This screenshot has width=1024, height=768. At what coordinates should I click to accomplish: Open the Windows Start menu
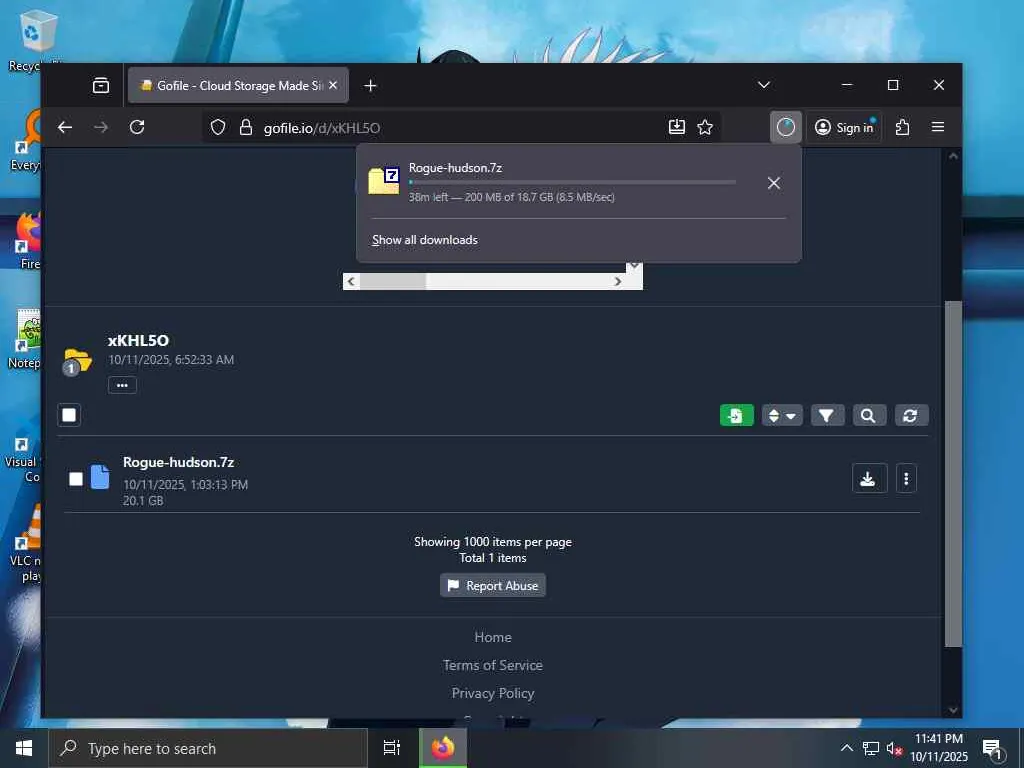[x=24, y=748]
